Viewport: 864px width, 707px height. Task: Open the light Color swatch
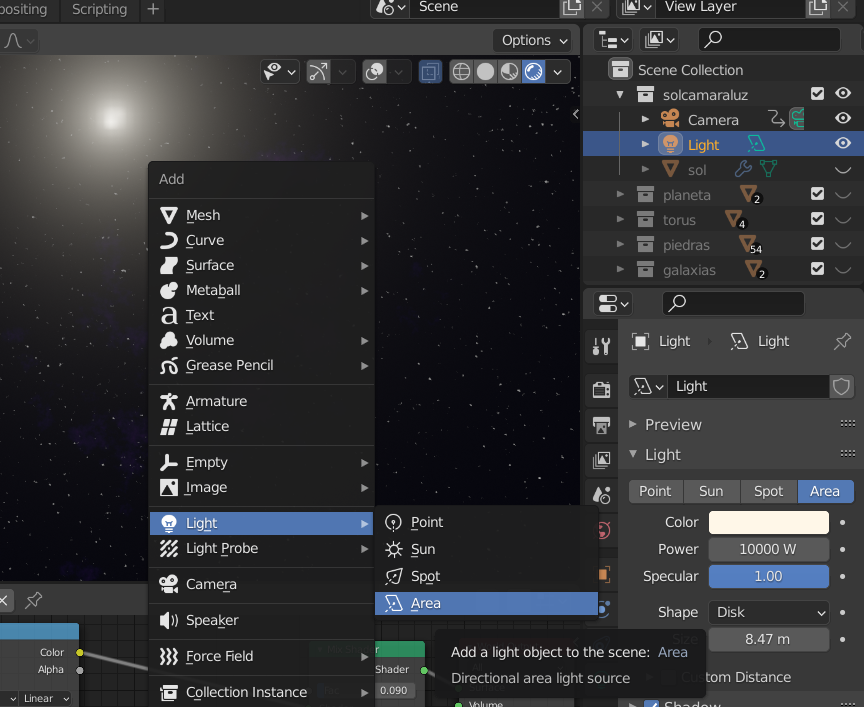point(769,522)
